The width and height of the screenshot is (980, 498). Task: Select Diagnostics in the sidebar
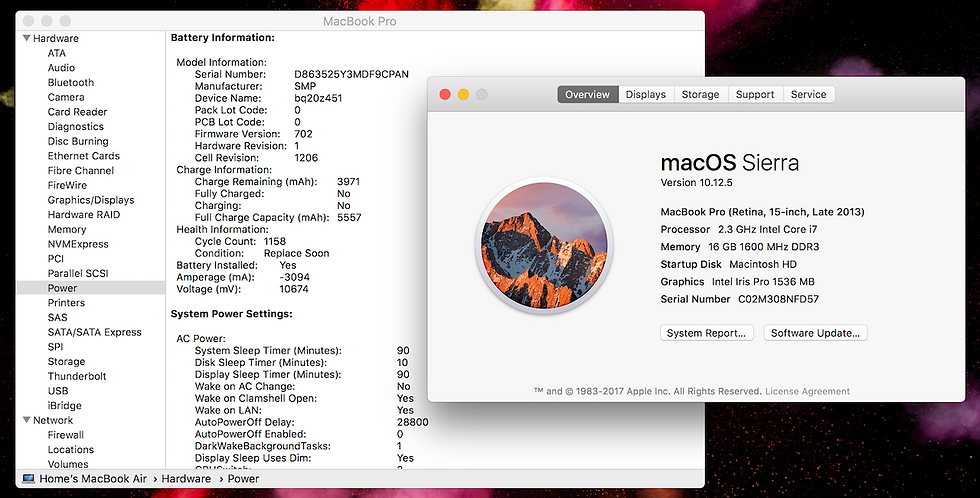point(76,126)
